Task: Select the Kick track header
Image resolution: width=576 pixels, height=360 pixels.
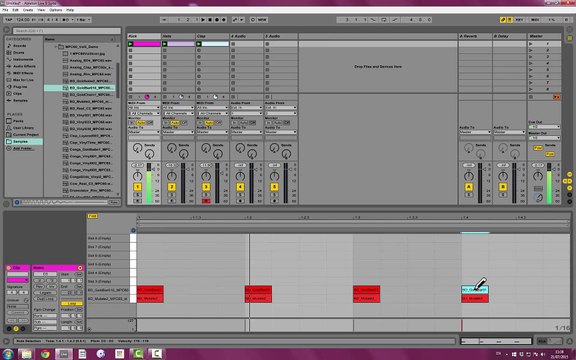Action: click(144, 36)
